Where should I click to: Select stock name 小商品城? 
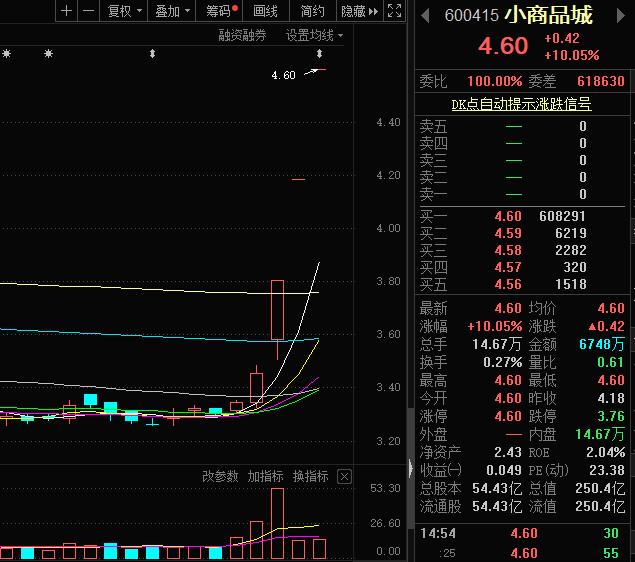click(549, 15)
